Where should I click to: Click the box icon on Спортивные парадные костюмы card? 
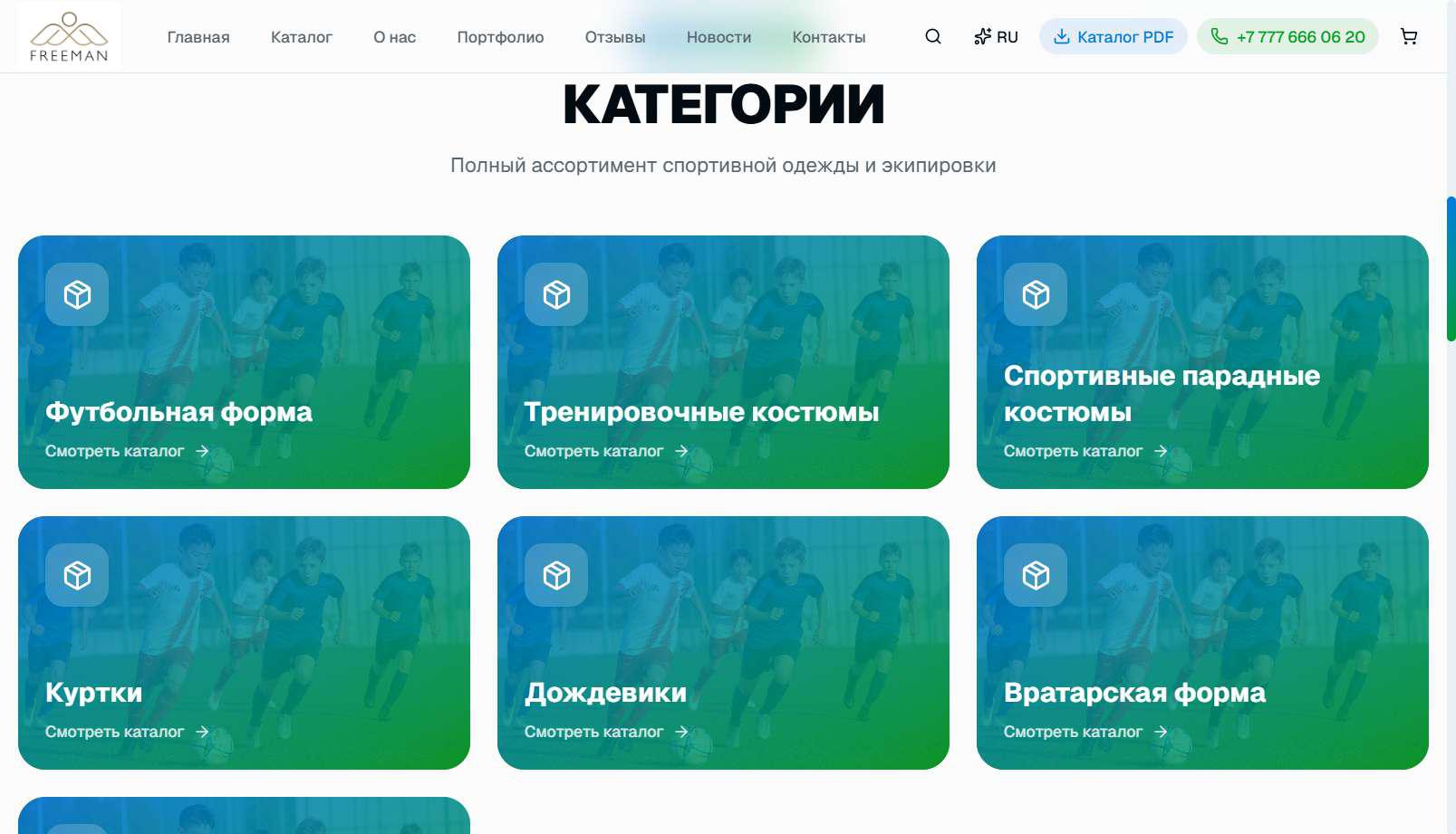click(x=1036, y=294)
